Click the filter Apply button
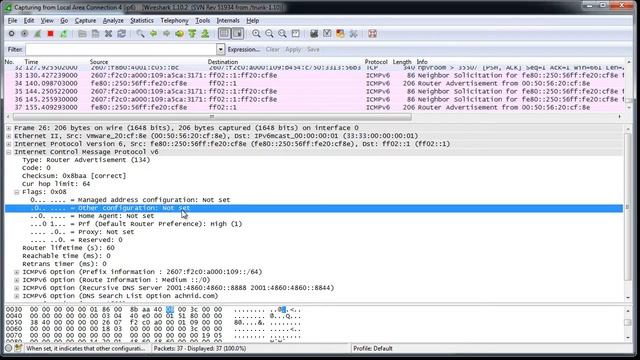 pyautogui.click(x=293, y=49)
